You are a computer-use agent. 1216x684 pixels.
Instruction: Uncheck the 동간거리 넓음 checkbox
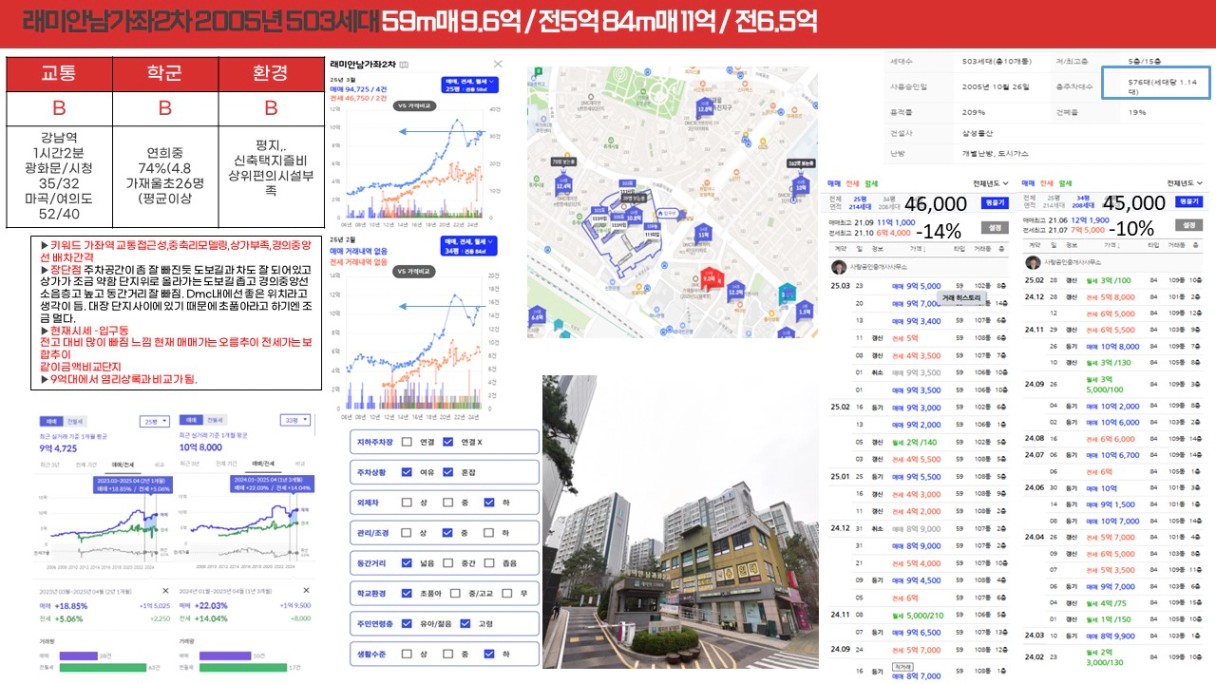click(x=406, y=563)
